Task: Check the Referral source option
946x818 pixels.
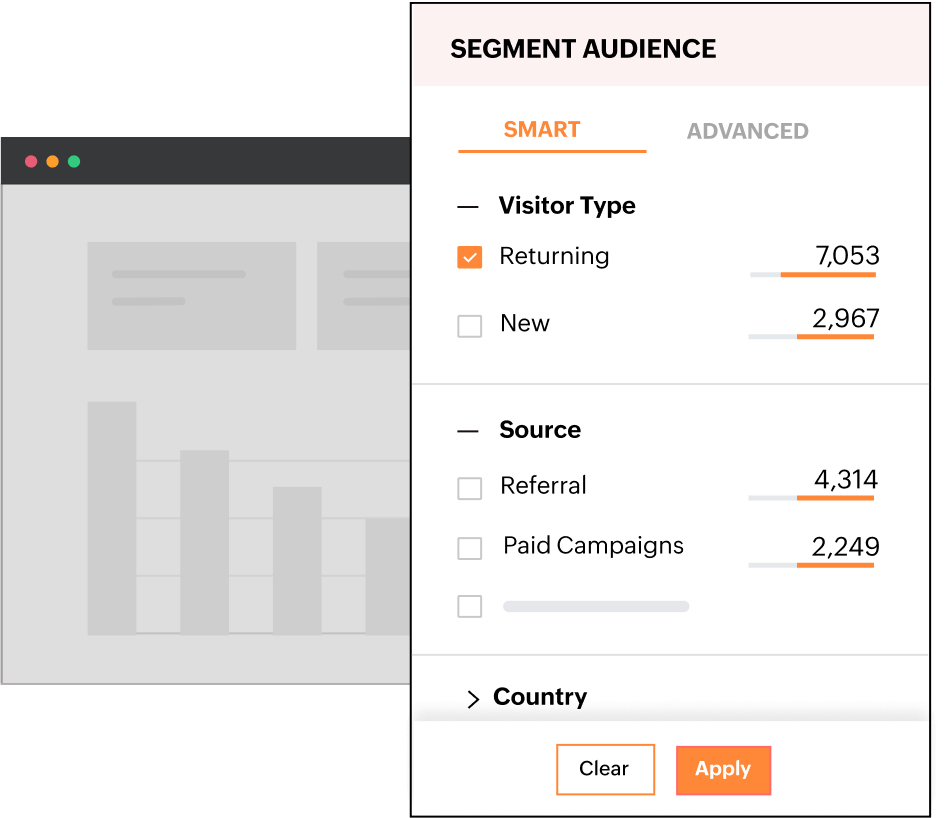Action: pos(470,488)
